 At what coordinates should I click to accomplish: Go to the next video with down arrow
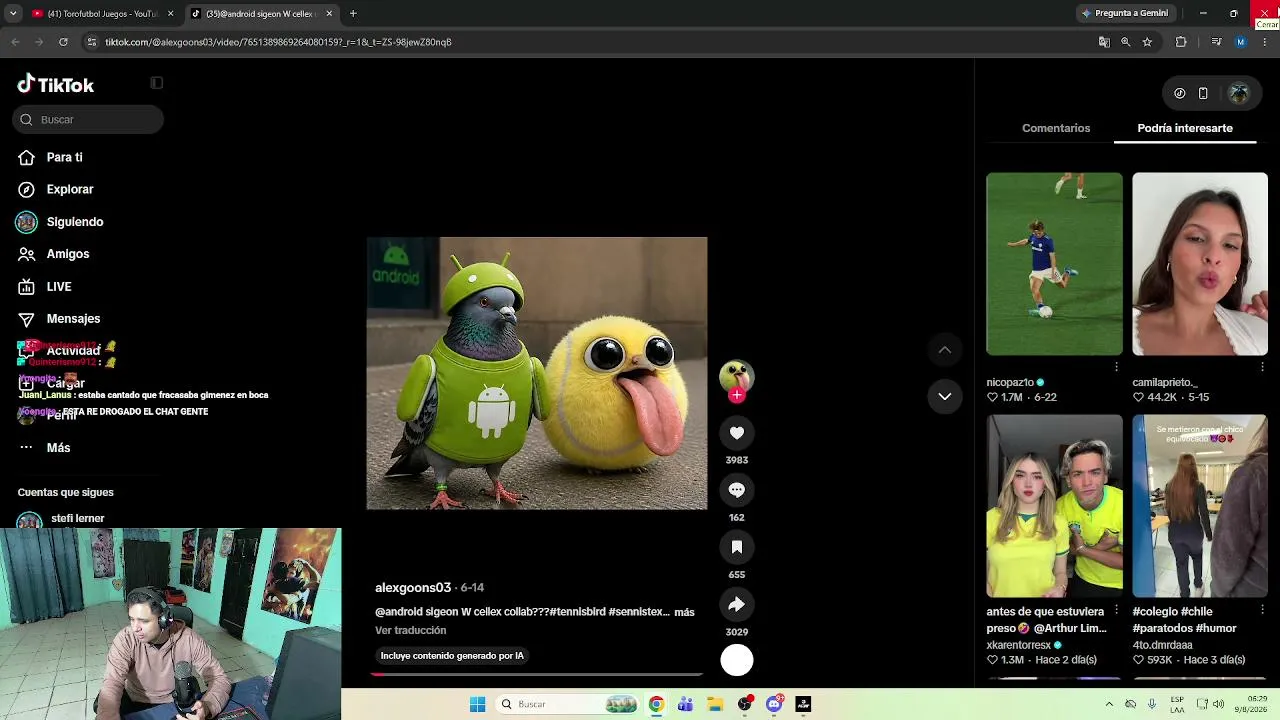[944, 397]
